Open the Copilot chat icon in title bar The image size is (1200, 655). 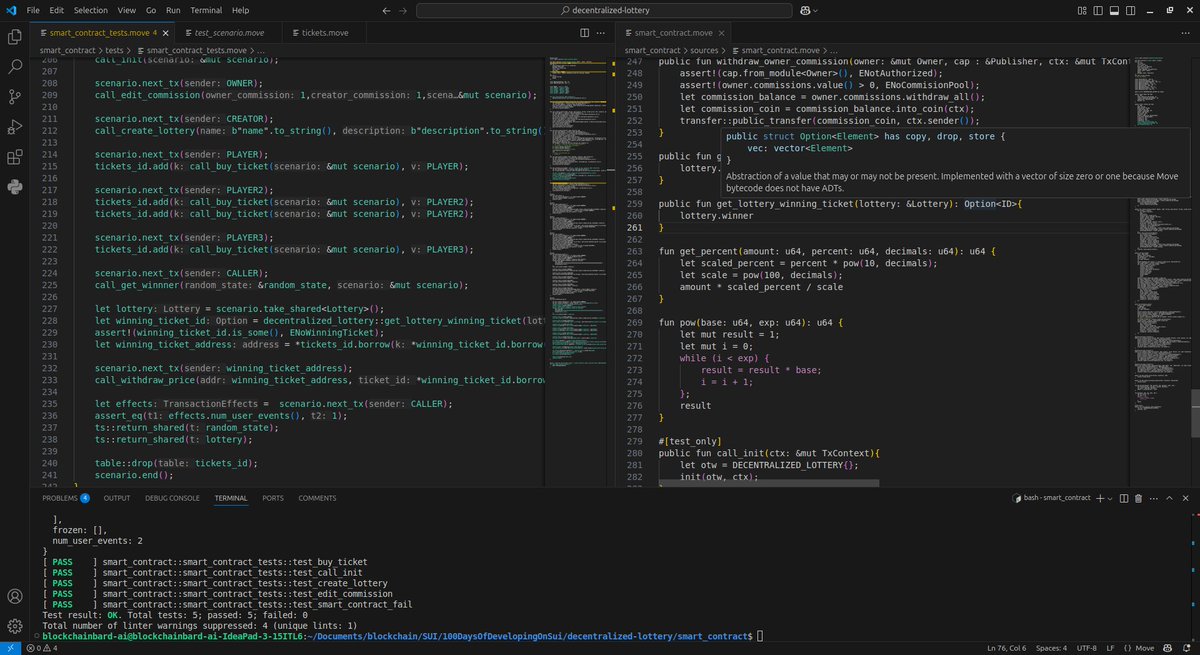803,10
